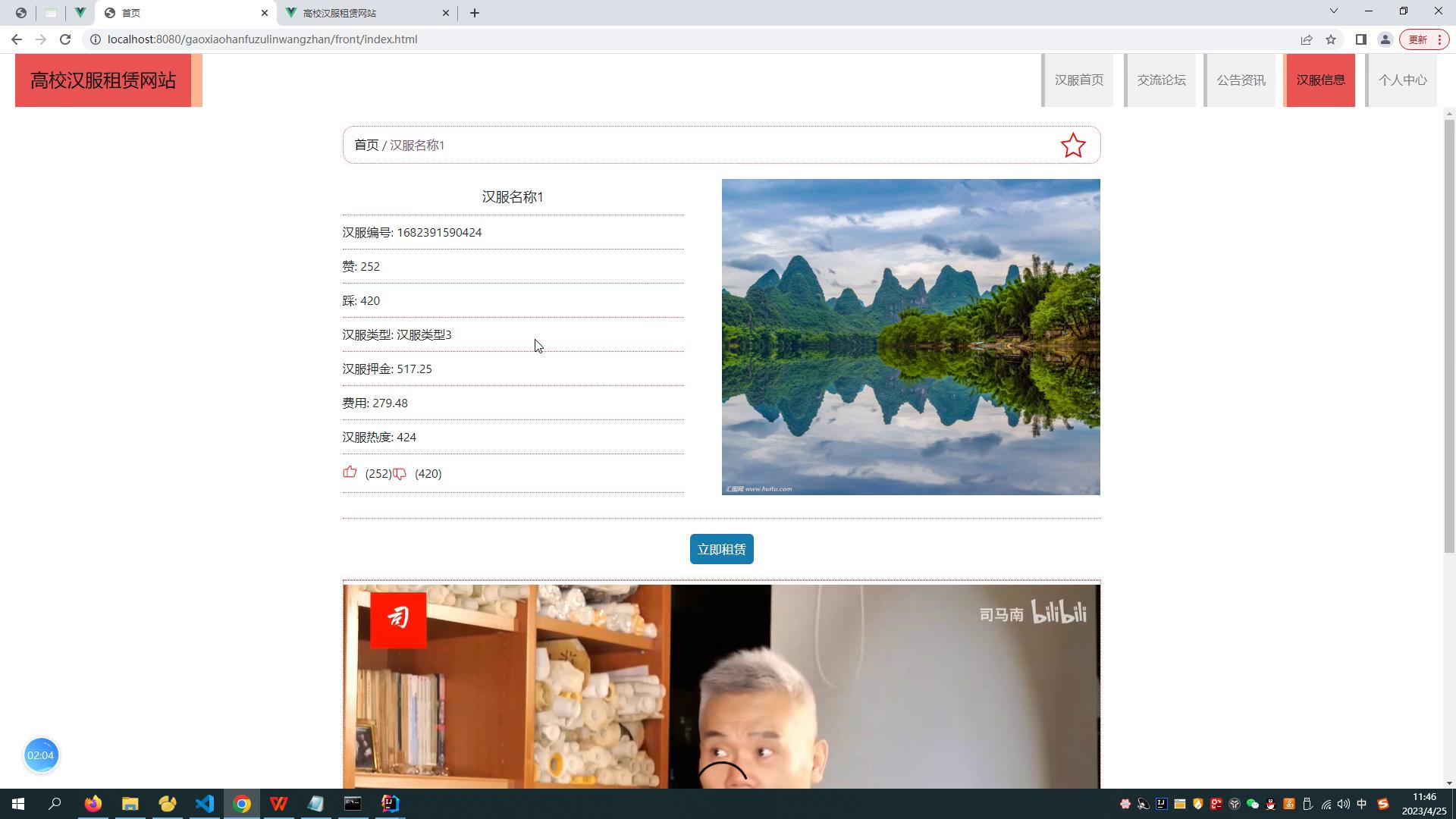Toggle the browser side panel icon
Viewport: 1456px width, 819px height.
(x=1361, y=39)
